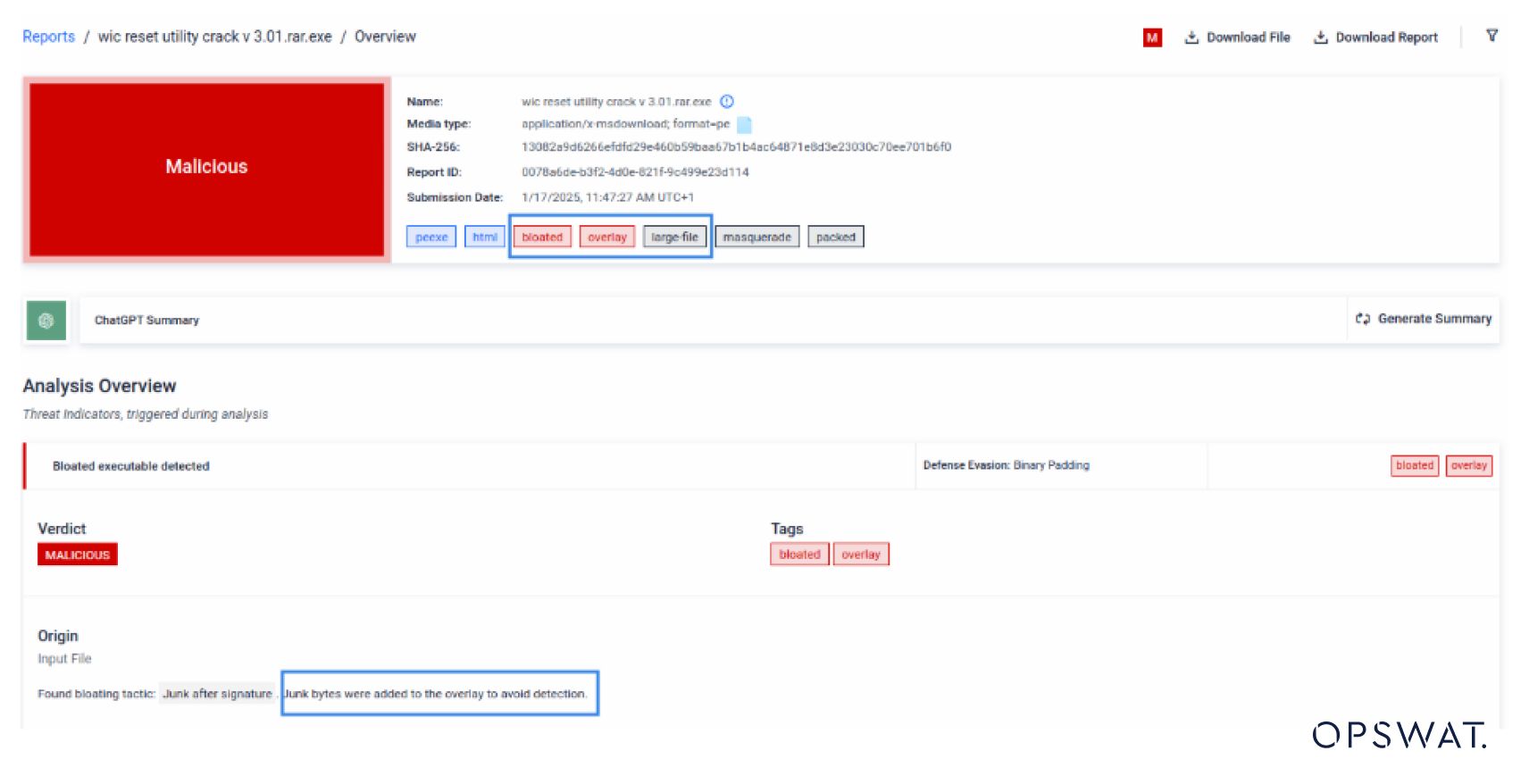Click the bloated tag under Tags section
Image resolution: width=1529 pixels, height=784 pixels.
[799, 555]
